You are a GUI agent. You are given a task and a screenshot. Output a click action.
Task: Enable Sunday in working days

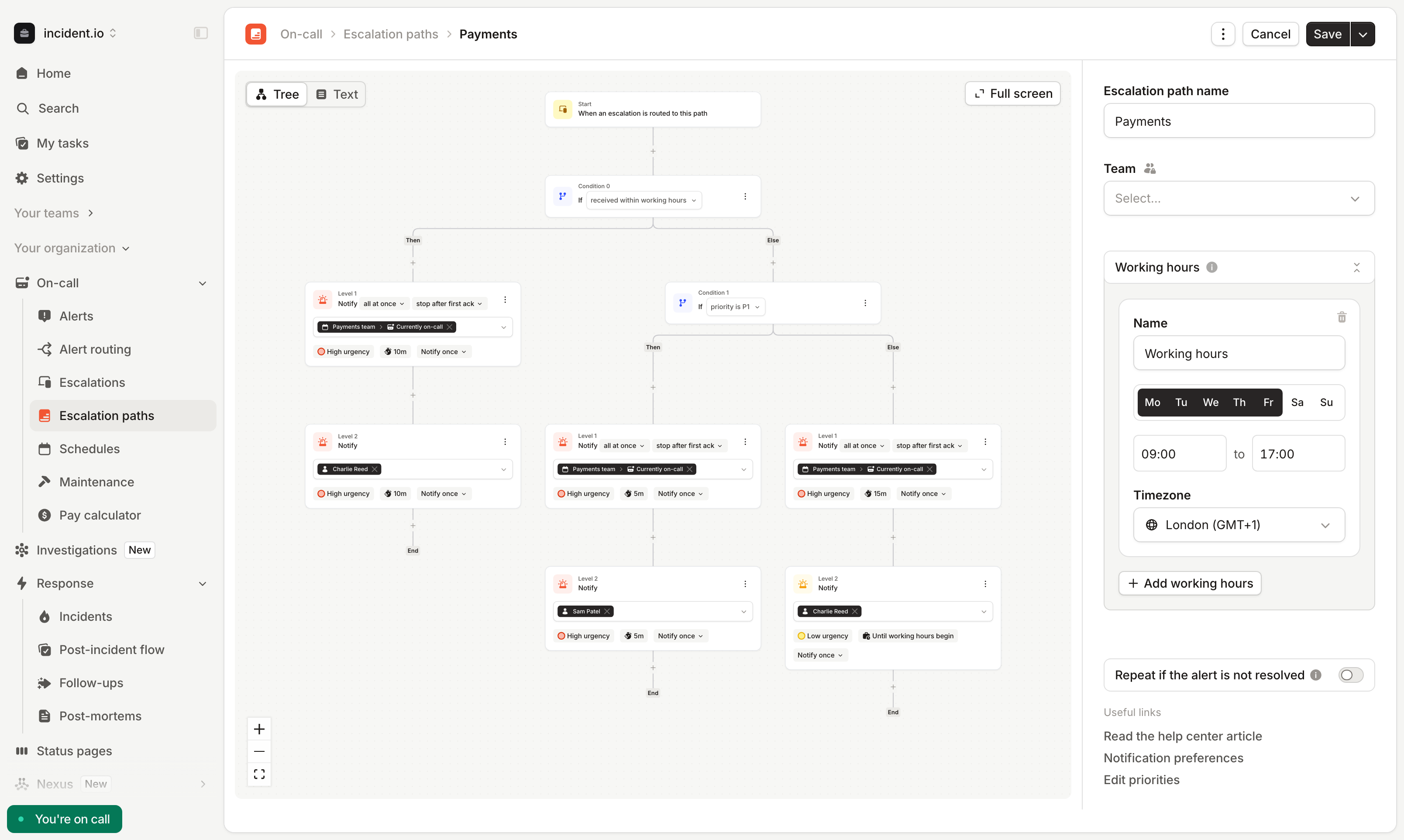tap(1326, 403)
